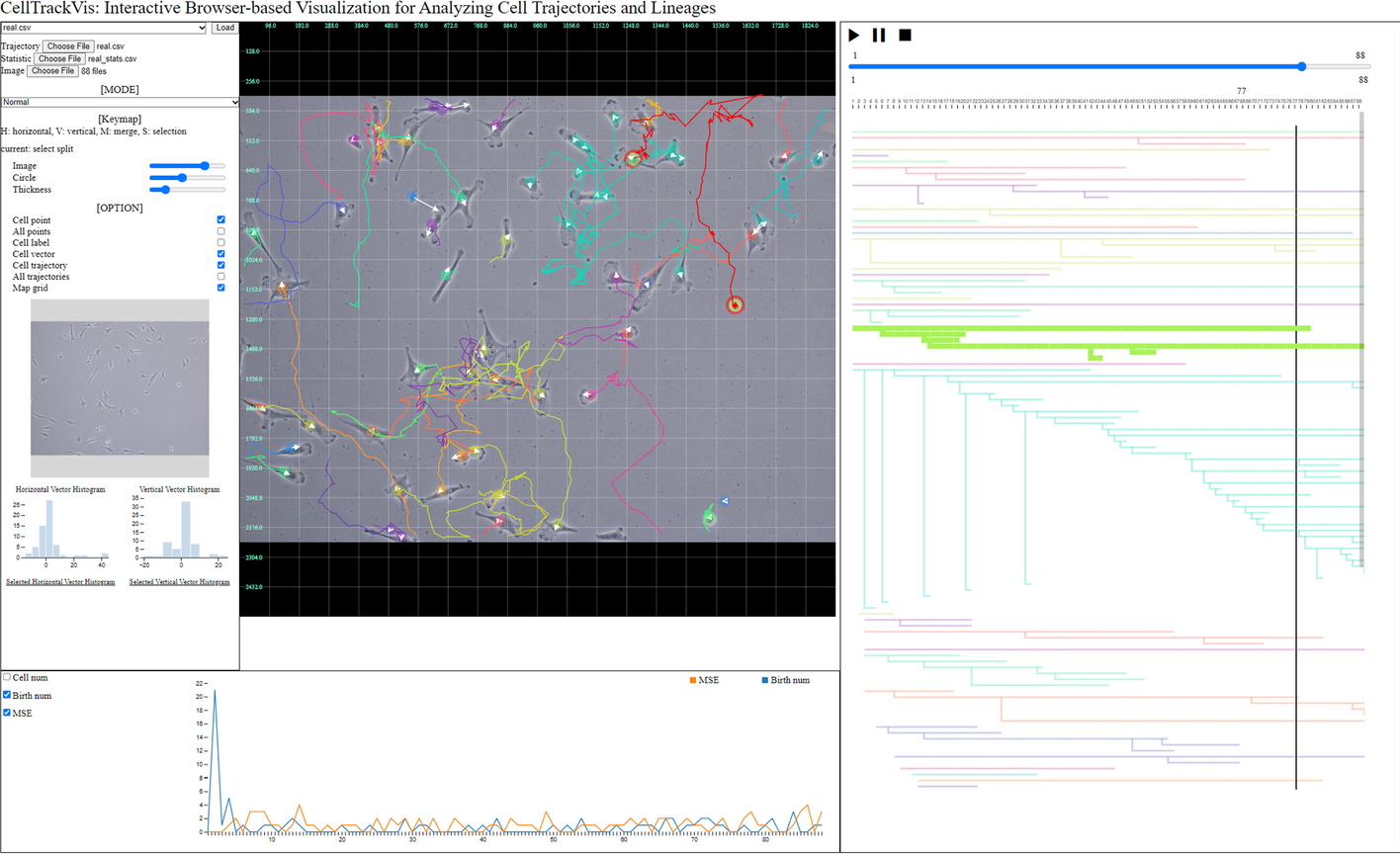The width and height of the screenshot is (1400, 855).
Task: Click the Horizontal Vector Histogram chart
Action: [x=61, y=529]
